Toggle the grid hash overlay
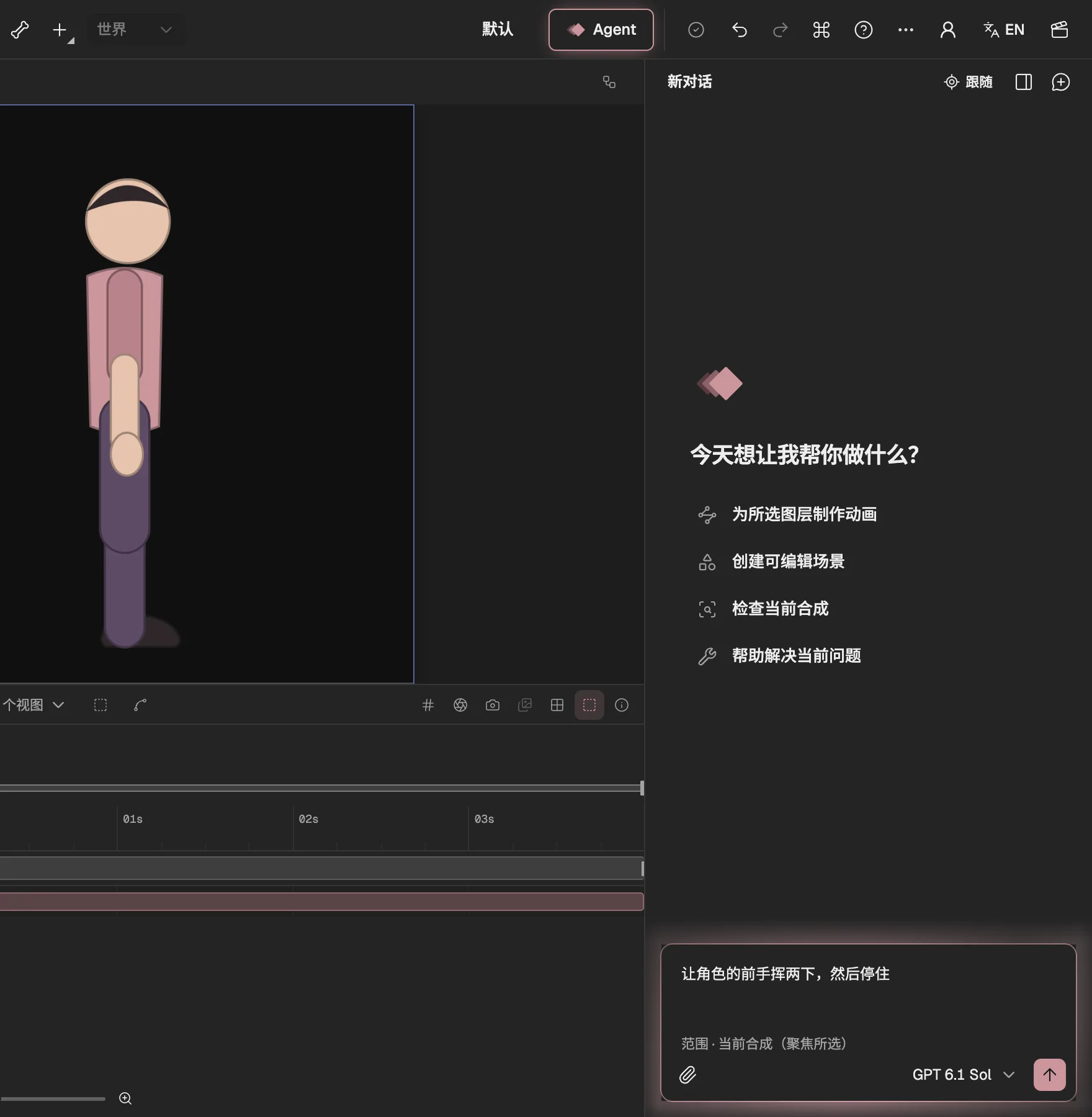Image resolution: width=1092 pixels, height=1117 pixels. pyautogui.click(x=428, y=705)
